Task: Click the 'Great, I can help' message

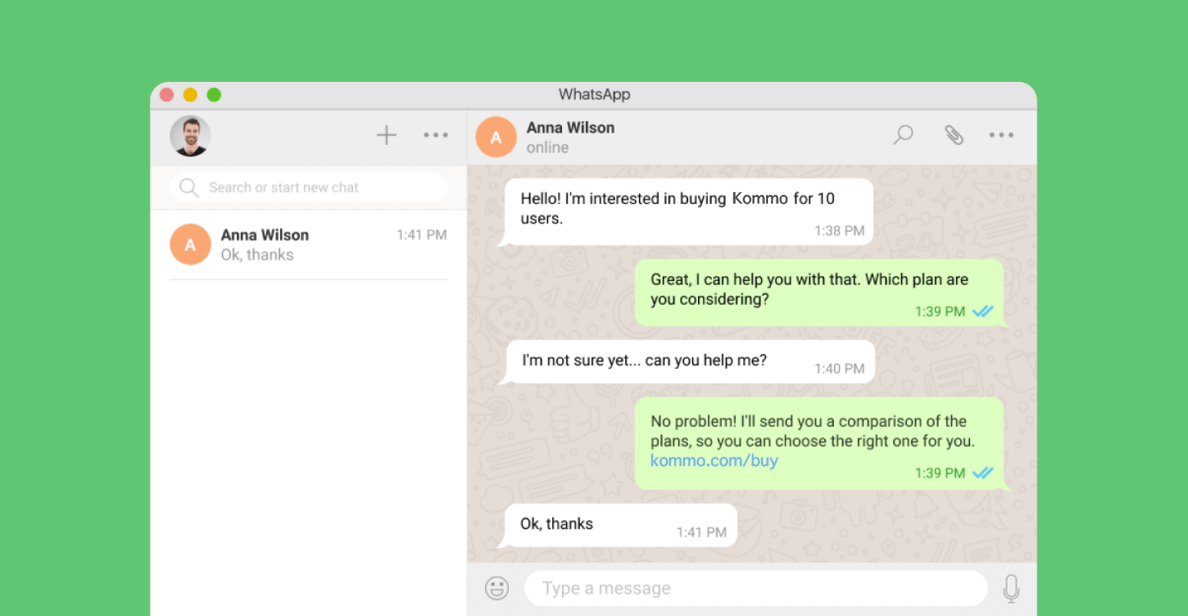Action: [x=821, y=293]
